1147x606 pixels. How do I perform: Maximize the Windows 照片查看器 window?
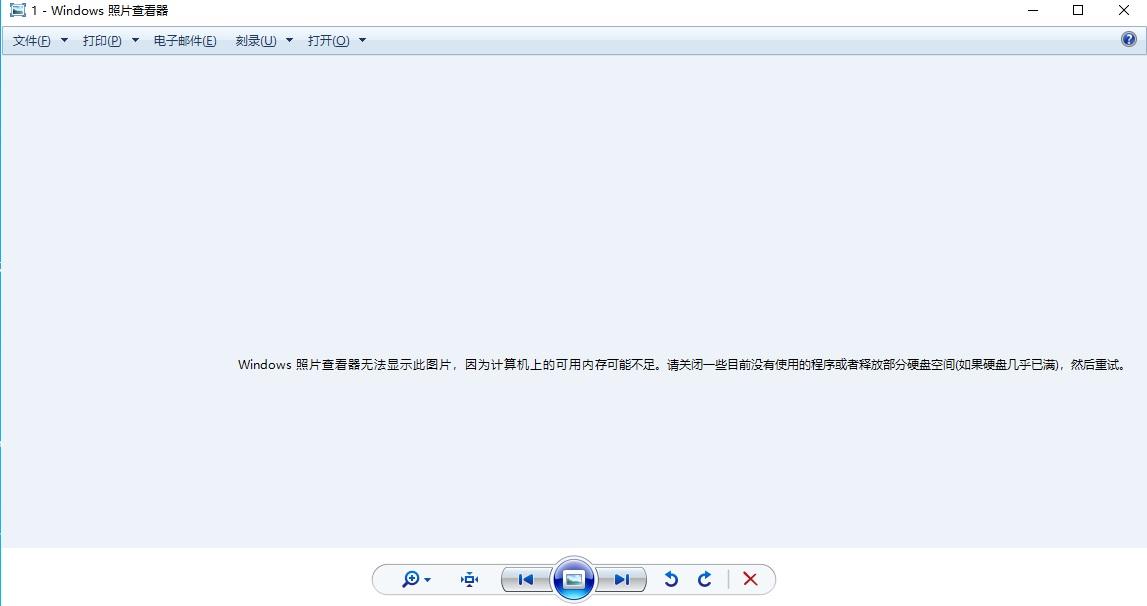click(x=1078, y=10)
